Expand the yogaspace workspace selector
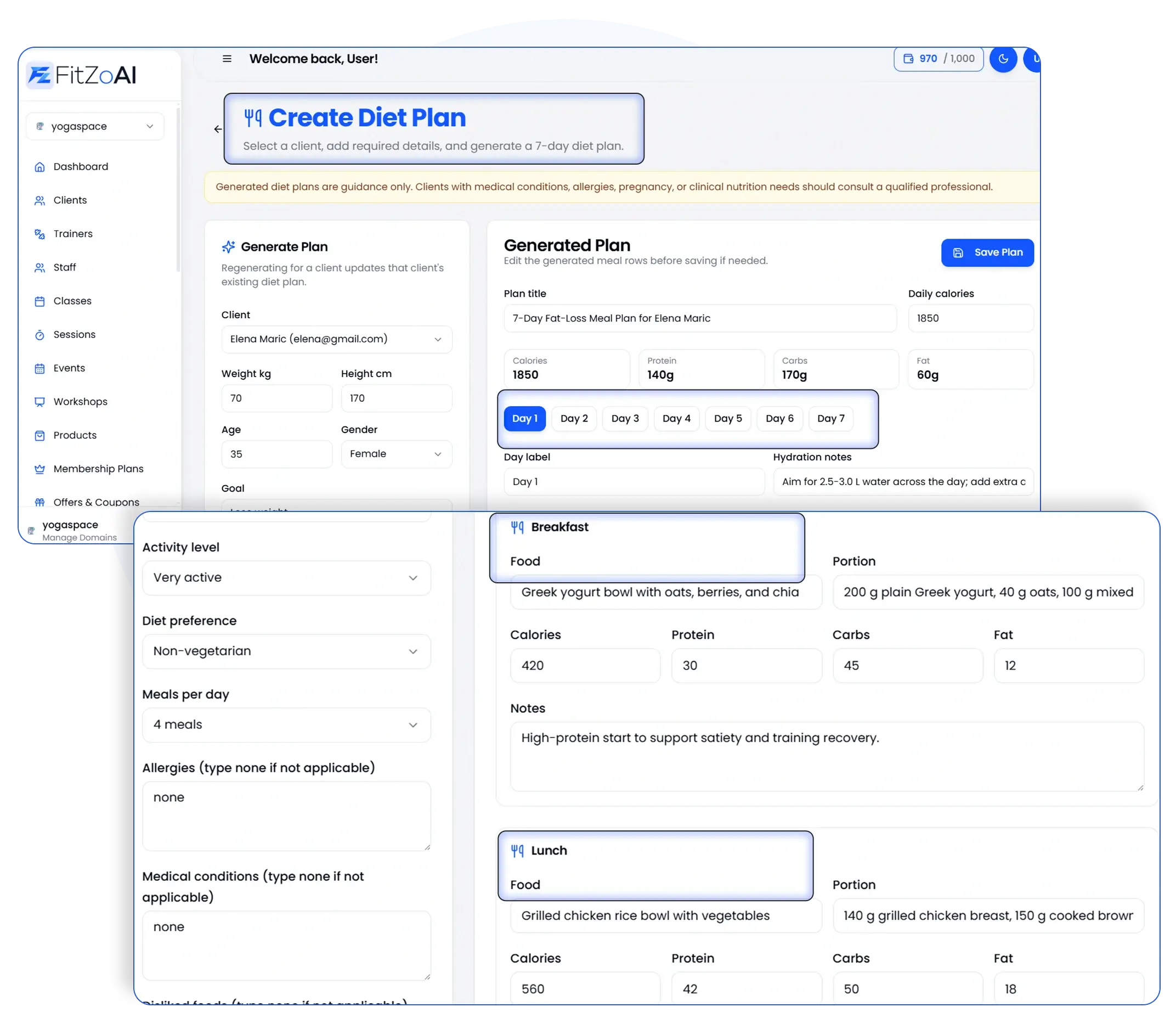 [x=95, y=126]
